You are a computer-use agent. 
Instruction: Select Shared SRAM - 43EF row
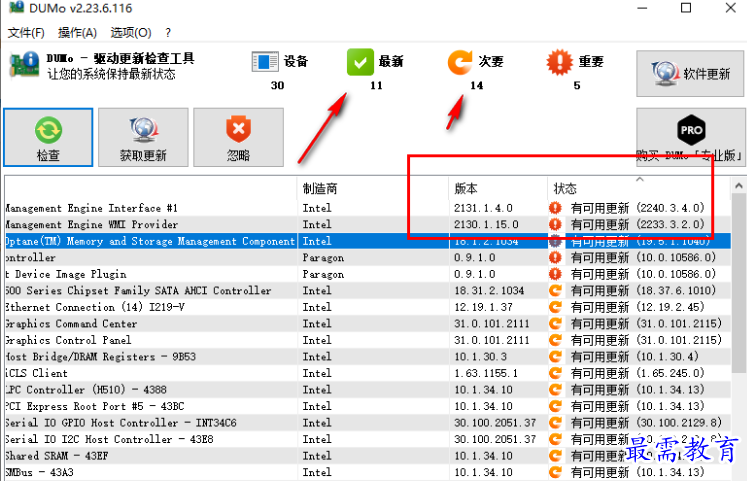[368, 456]
